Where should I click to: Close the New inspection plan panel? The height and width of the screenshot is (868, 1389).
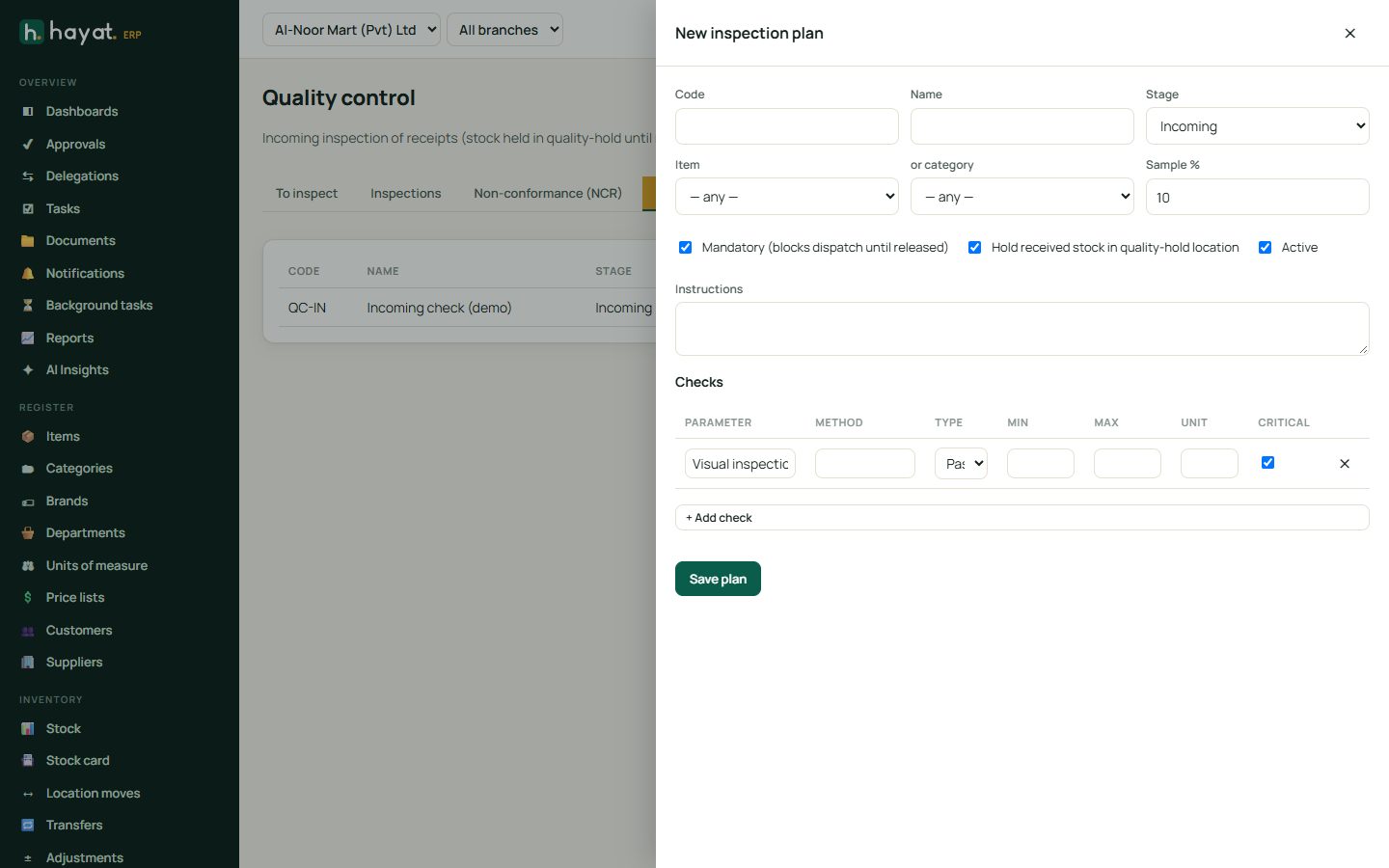(x=1350, y=33)
